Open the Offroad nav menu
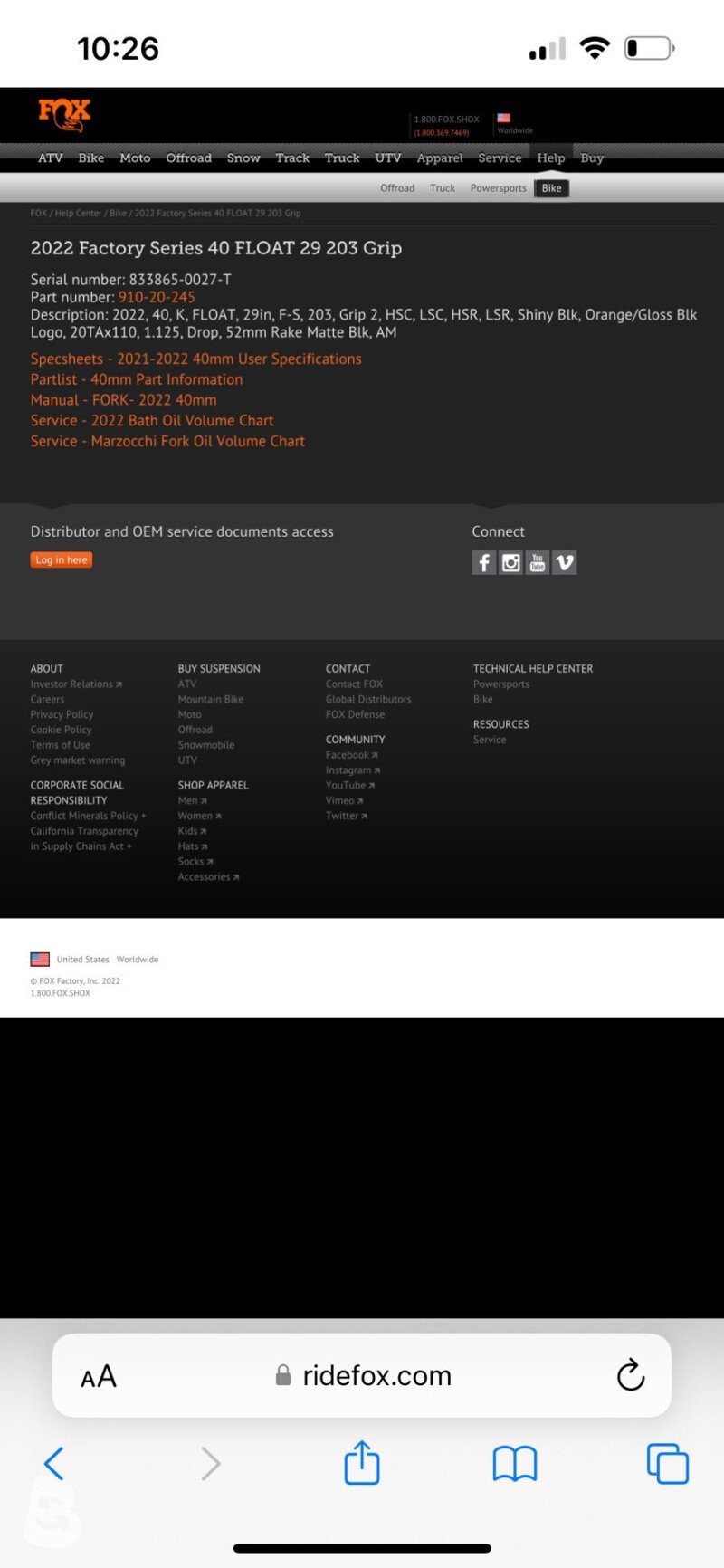 (x=188, y=158)
